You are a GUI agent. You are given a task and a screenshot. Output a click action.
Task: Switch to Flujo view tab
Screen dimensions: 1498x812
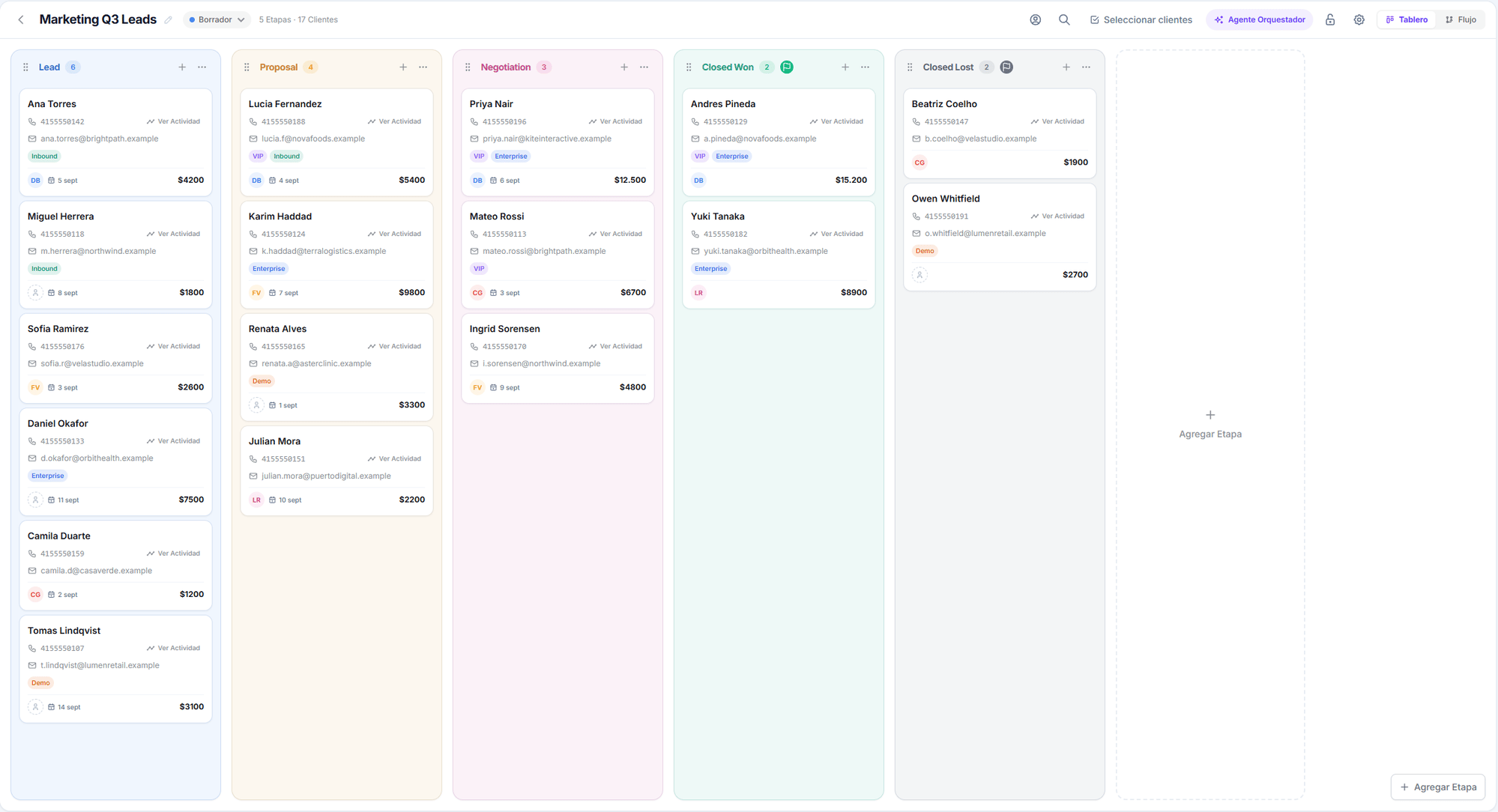1461,19
